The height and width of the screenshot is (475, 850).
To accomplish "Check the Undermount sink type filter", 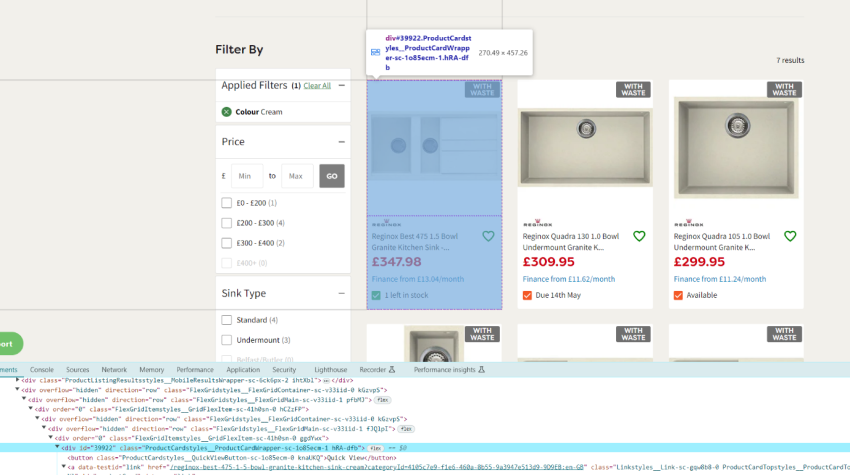I will [x=227, y=340].
